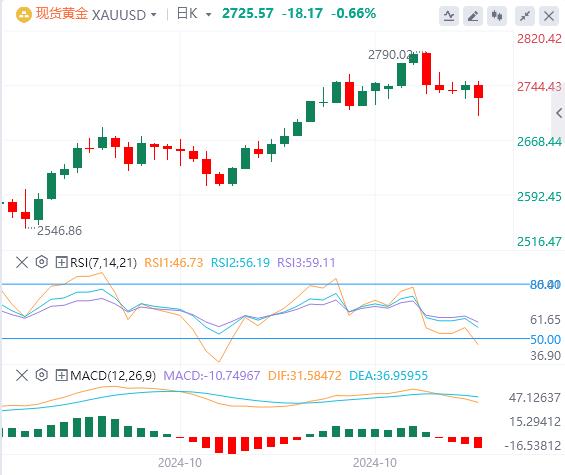Viewport: 565px width, 475px height.
Task: Collapse the chart to smaller view
Action: [x=525, y=16]
